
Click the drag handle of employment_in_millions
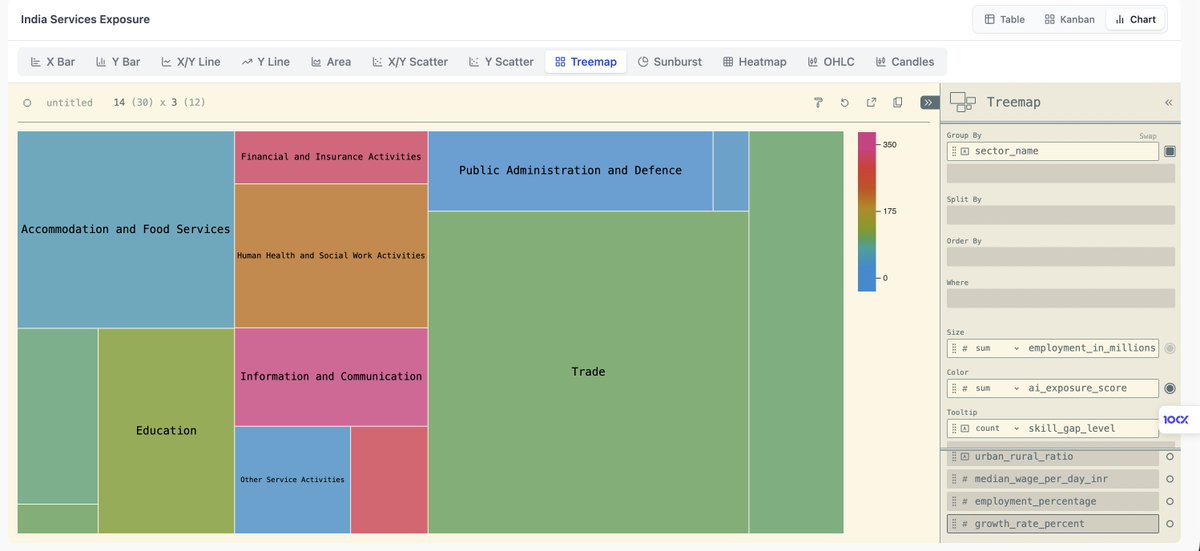954,348
